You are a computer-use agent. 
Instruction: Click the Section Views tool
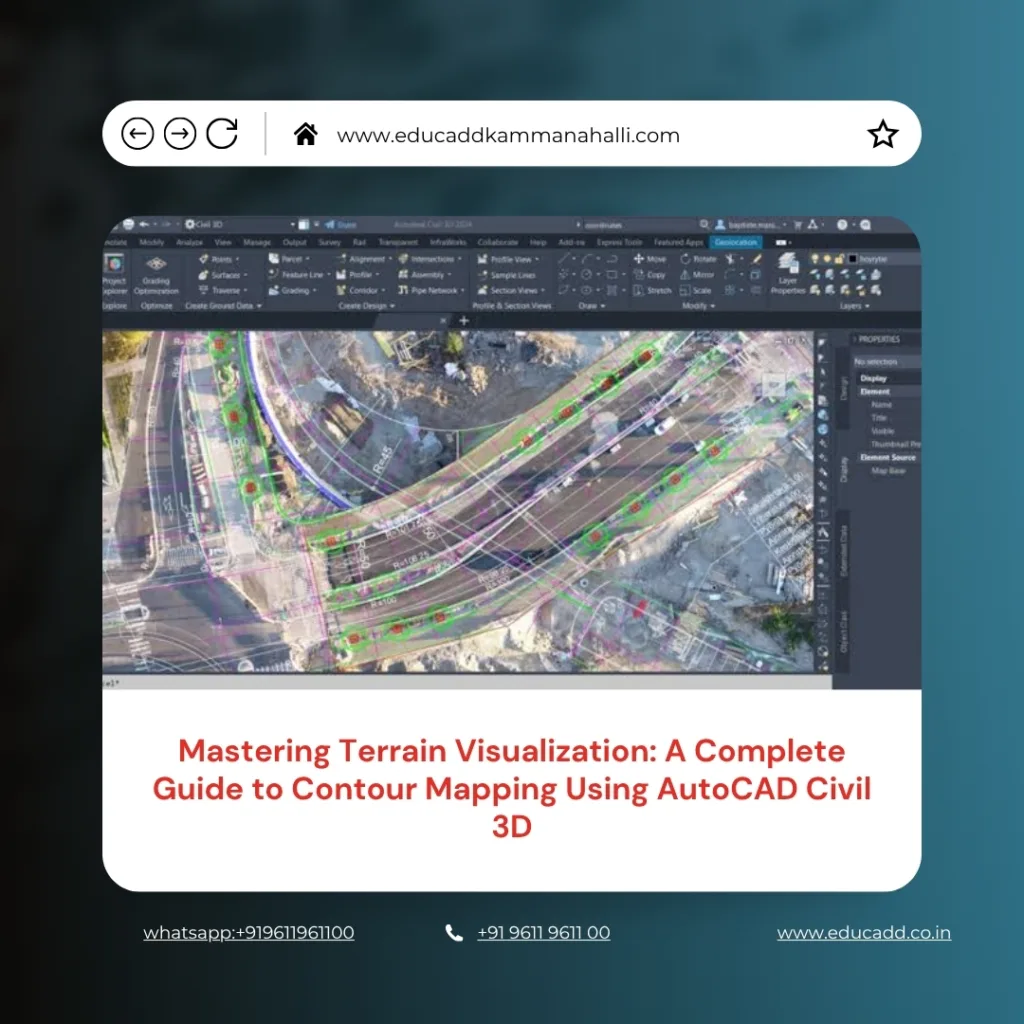(511, 290)
